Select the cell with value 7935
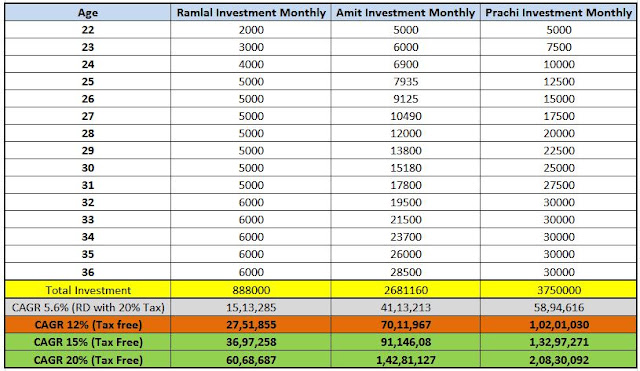Image resolution: width=640 pixels, height=371 pixels. [x=406, y=82]
